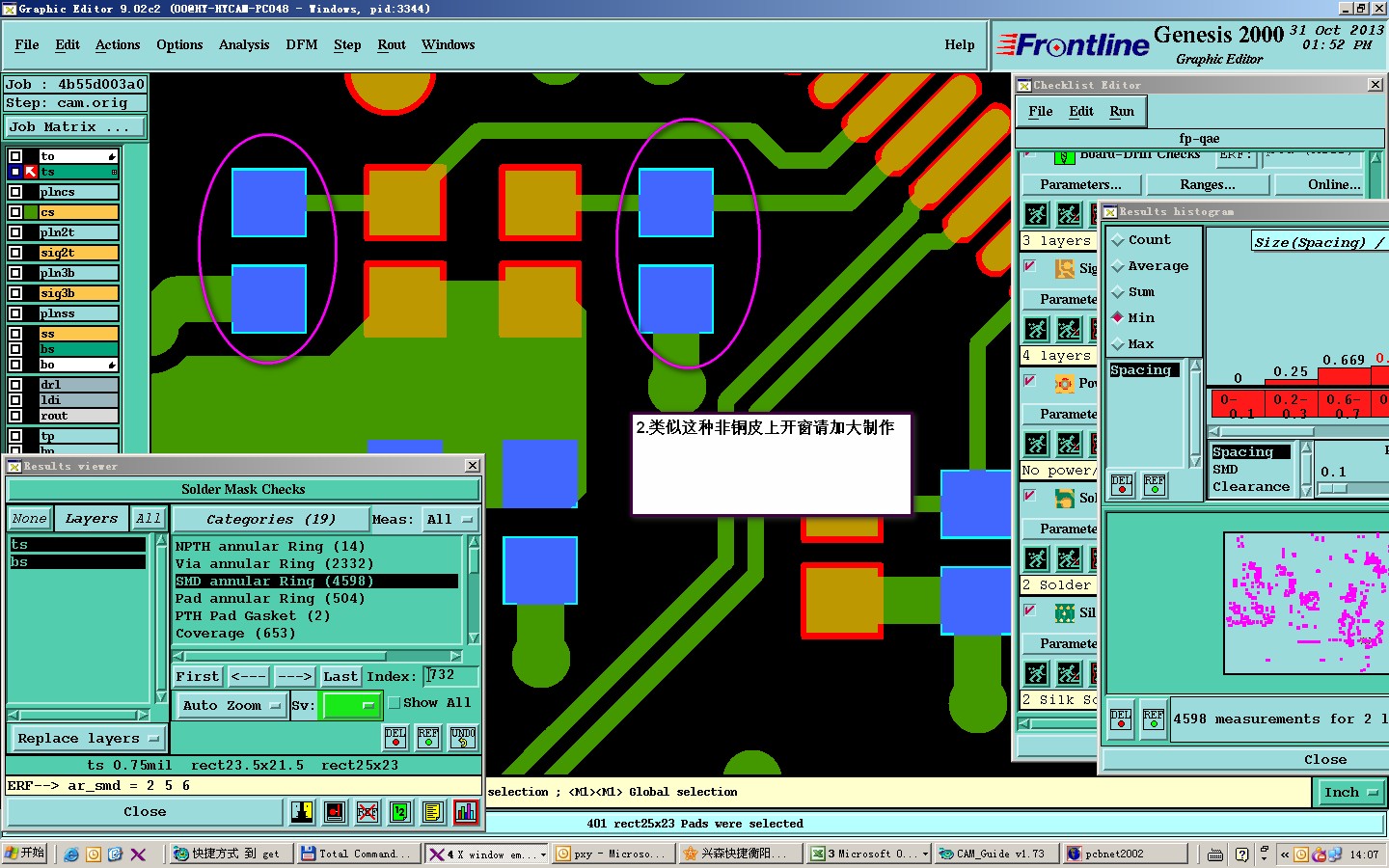This screenshot has height=868, width=1389.
Task: Click the Board-Drill Checks green icon
Action: pos(1064,156)
